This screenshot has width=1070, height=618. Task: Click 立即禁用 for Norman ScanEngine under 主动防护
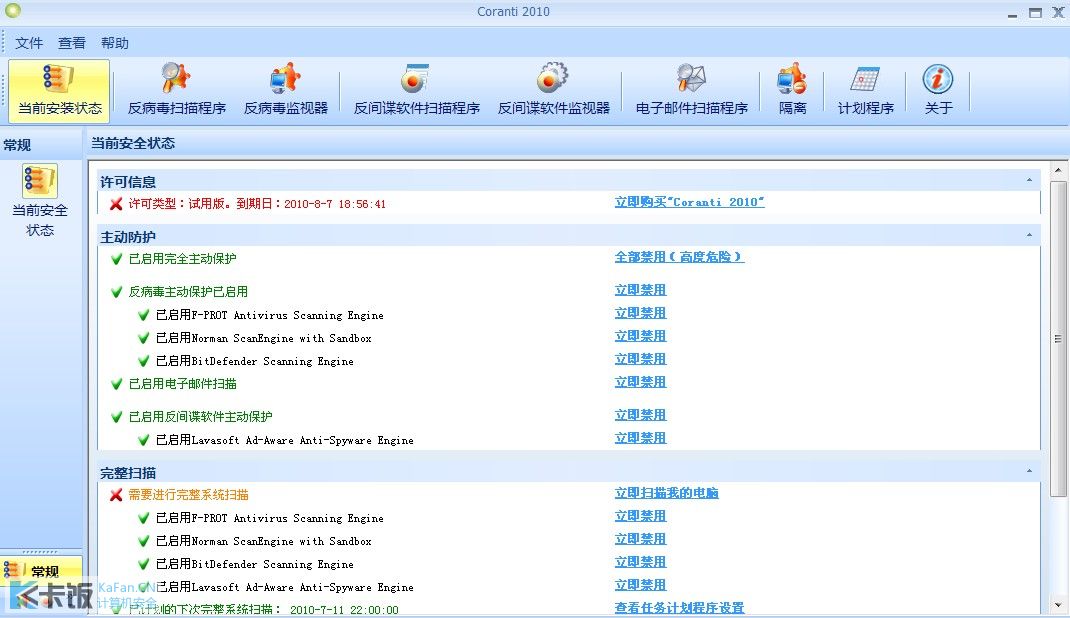pos(640,336)
